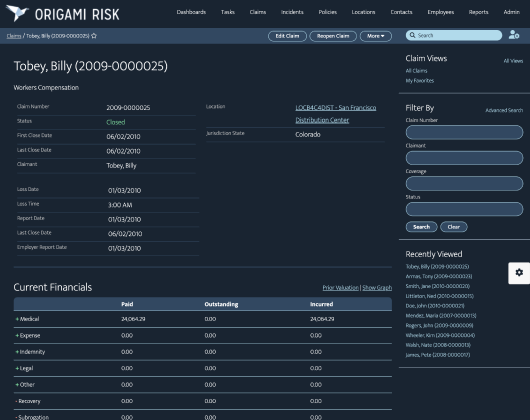The width and height of the screenshot is (530, 420).
Task: Click the Edit Claim button
Action: 287,36
